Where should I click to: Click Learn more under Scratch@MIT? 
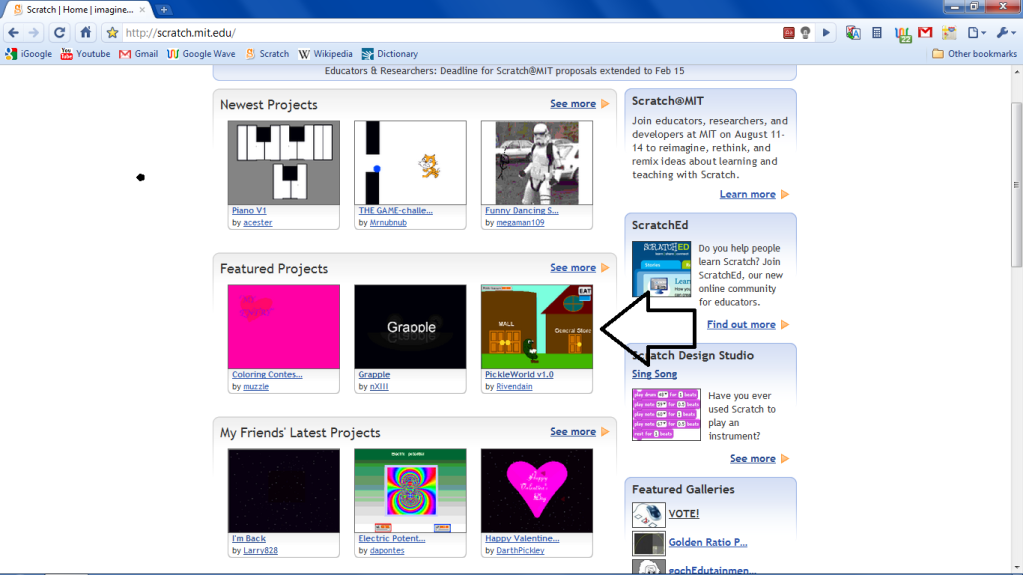click(748, 194)
